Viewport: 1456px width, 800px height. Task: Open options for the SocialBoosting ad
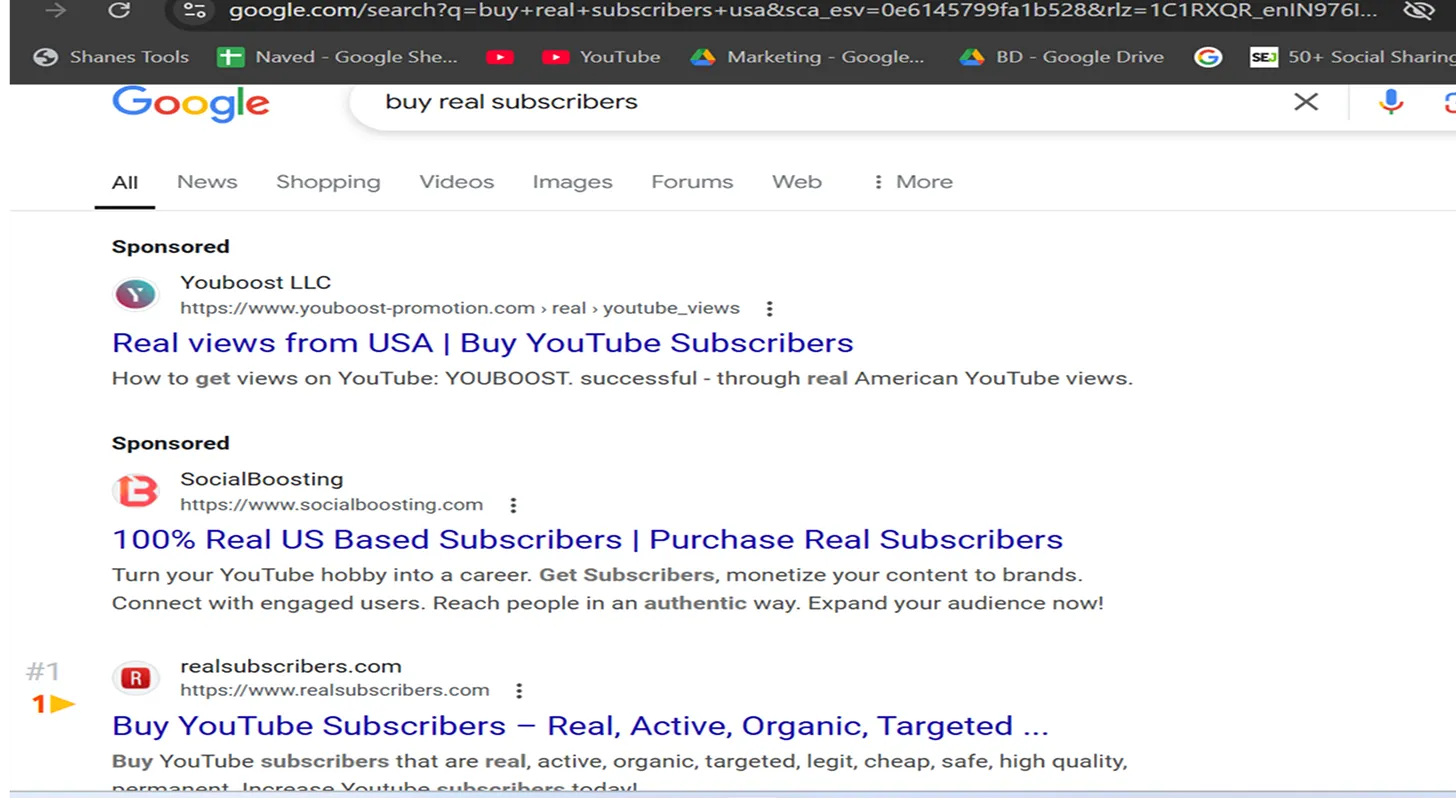tap(513, 506)
